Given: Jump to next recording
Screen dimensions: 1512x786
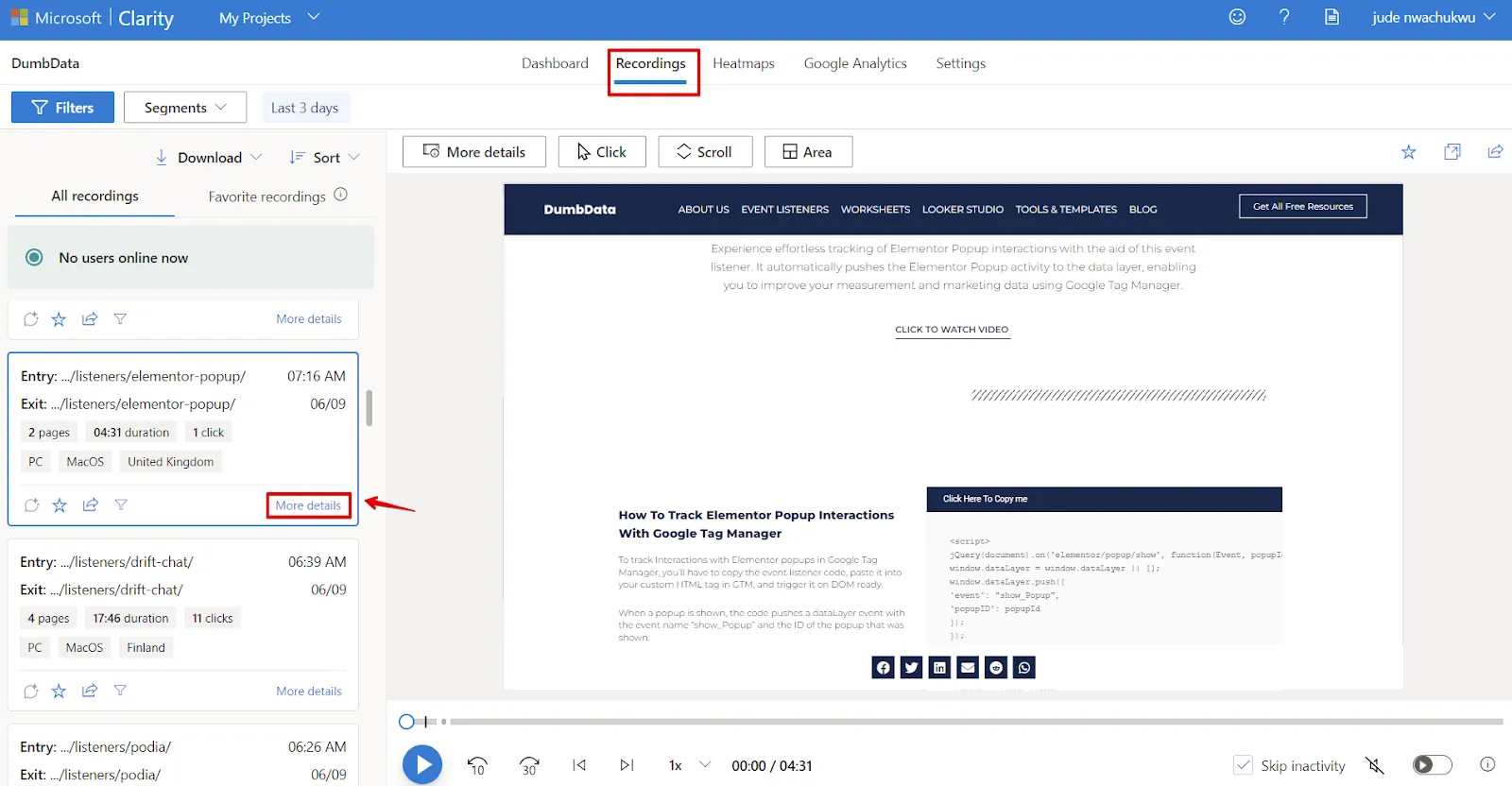Looking at the screenshot, I should coord(627,765).
